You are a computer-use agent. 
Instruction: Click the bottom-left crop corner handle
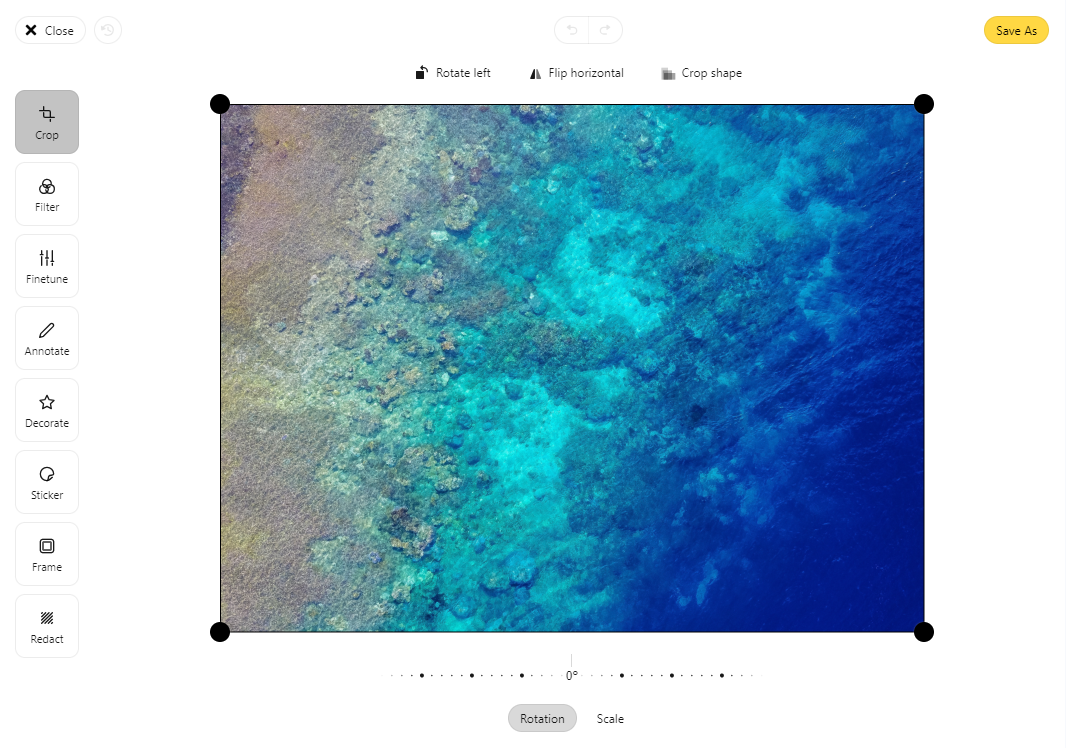coord(220,632)
